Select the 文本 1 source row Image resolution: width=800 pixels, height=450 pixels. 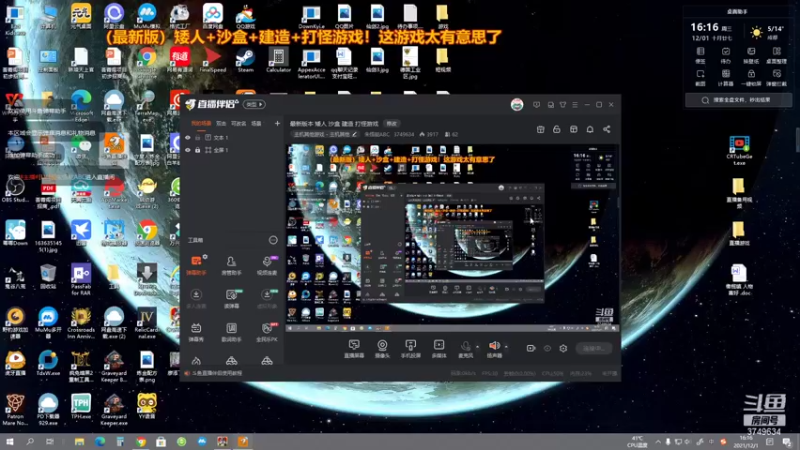click(232, 138)
